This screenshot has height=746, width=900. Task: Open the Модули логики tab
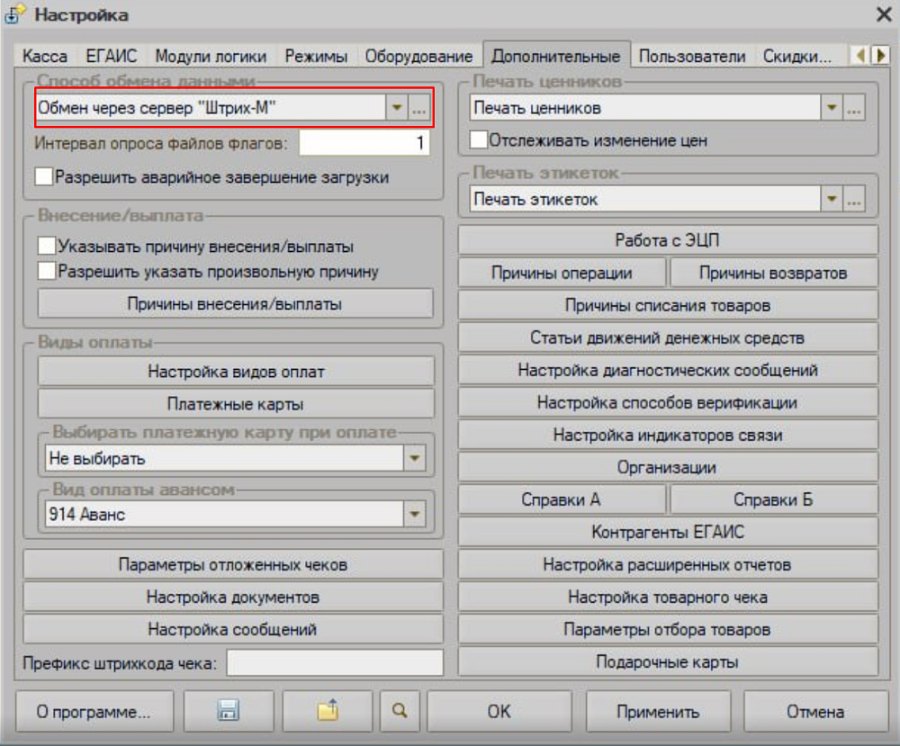pos(211,56)
